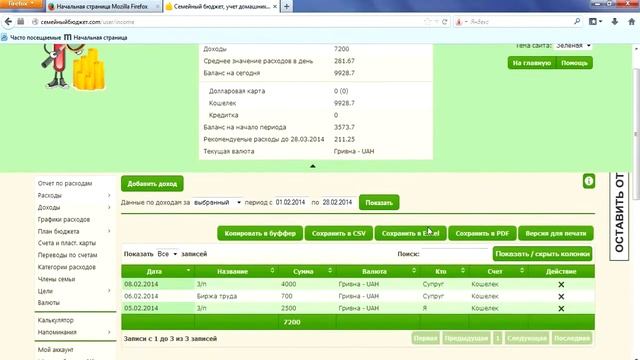The height and width of the screenshot is (360, 640).
Task: Click the period end date field 28.02.2014
Action: click(x=338, y=202)
